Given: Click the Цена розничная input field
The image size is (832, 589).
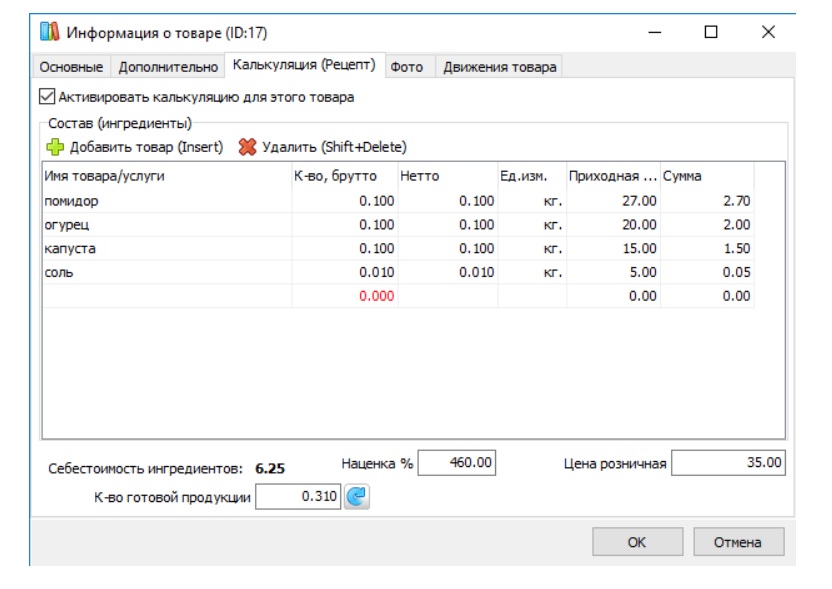Looking at the screenshot, I should [728, 463].
